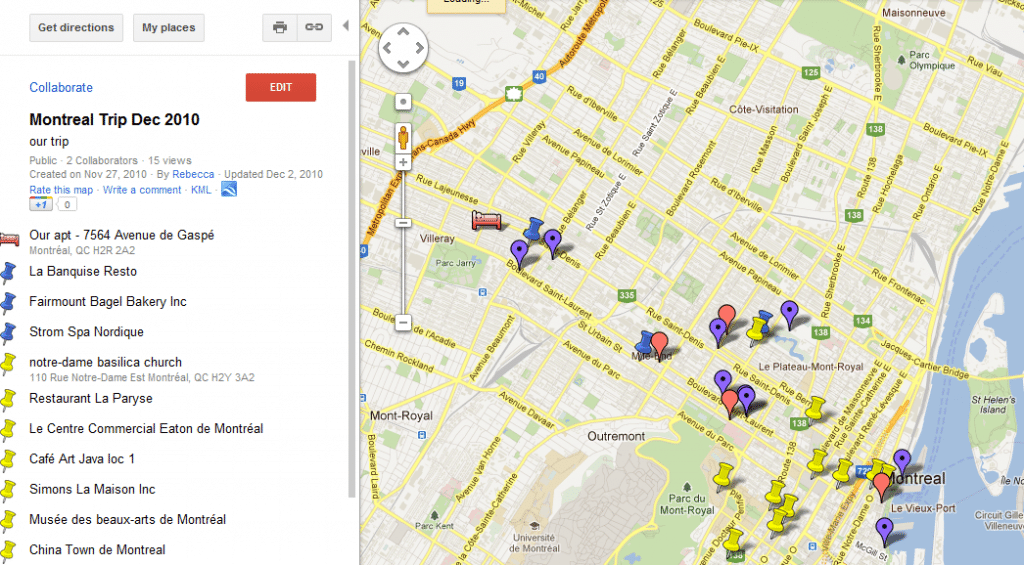Click purple marker near route 134 sign
Viewport: 1024px width, 565px height.
[x=790, y=315]
